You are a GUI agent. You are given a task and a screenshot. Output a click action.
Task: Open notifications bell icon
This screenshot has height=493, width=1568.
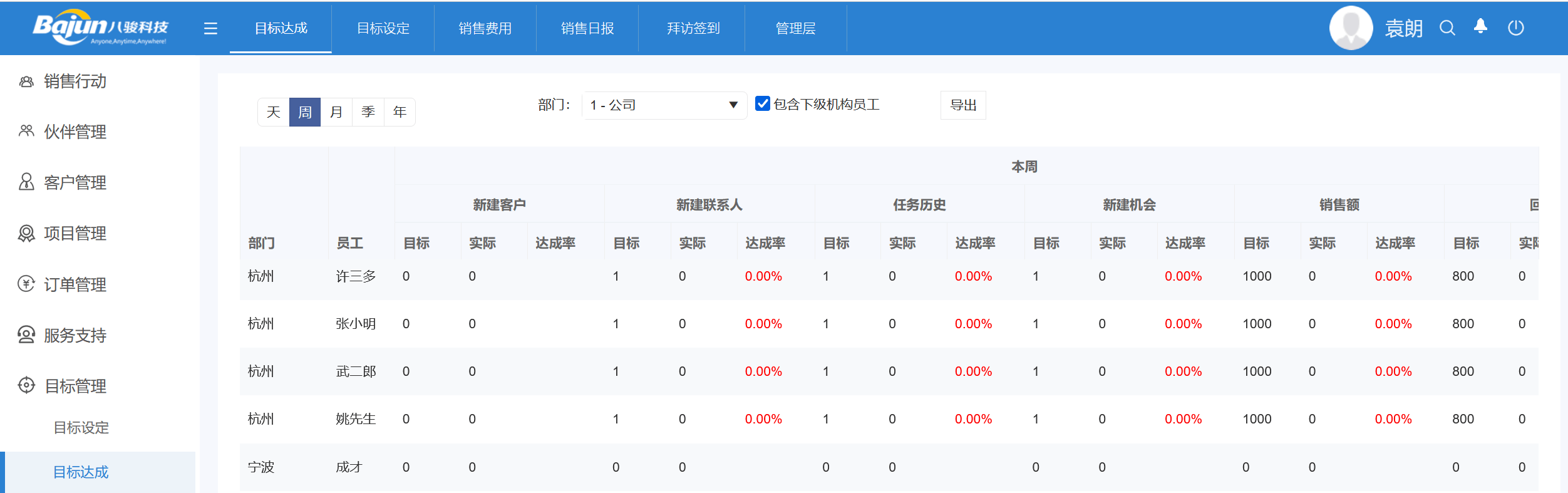[1480, 27]
